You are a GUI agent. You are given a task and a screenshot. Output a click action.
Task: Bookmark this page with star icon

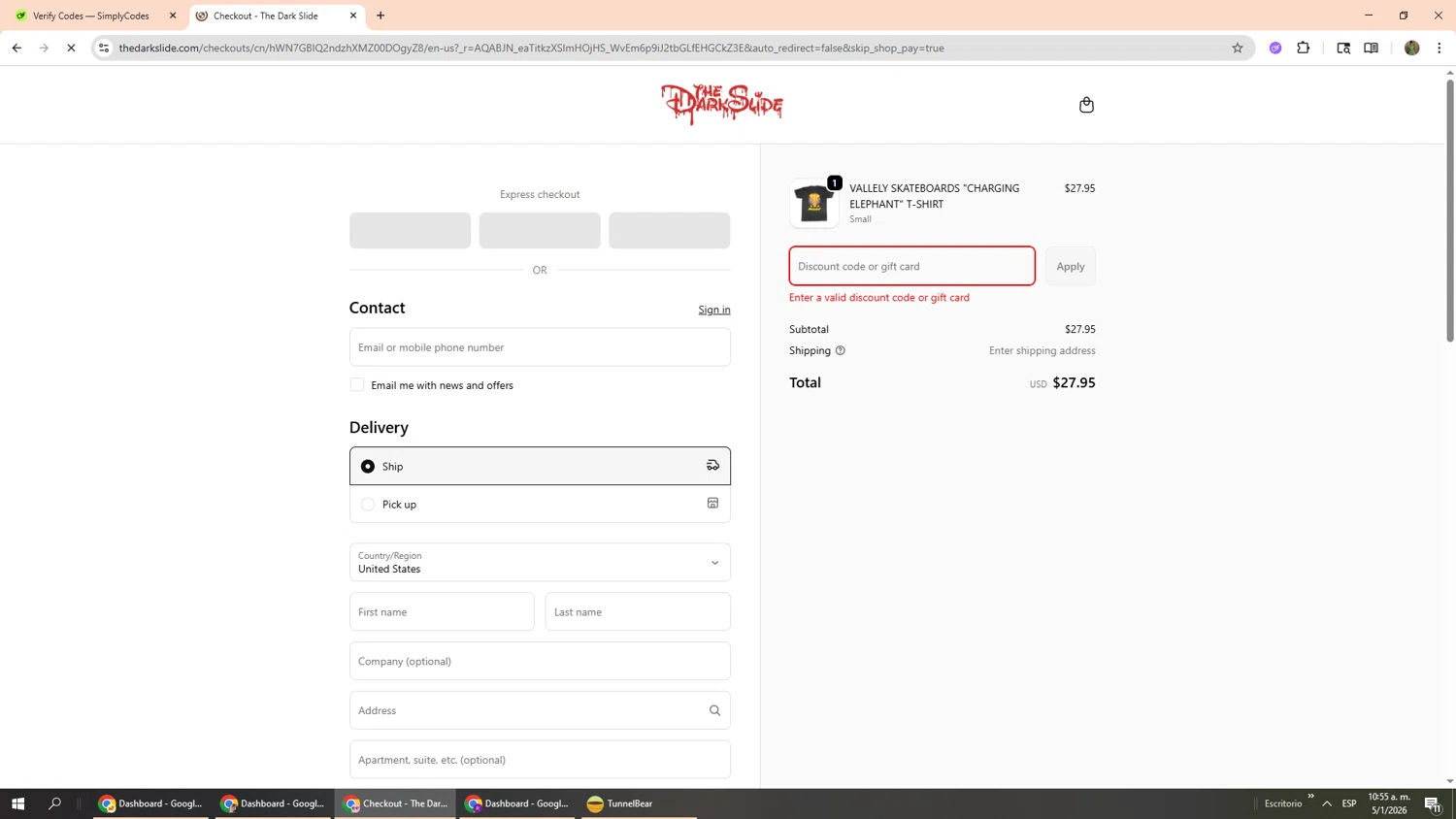point(1238,48)
